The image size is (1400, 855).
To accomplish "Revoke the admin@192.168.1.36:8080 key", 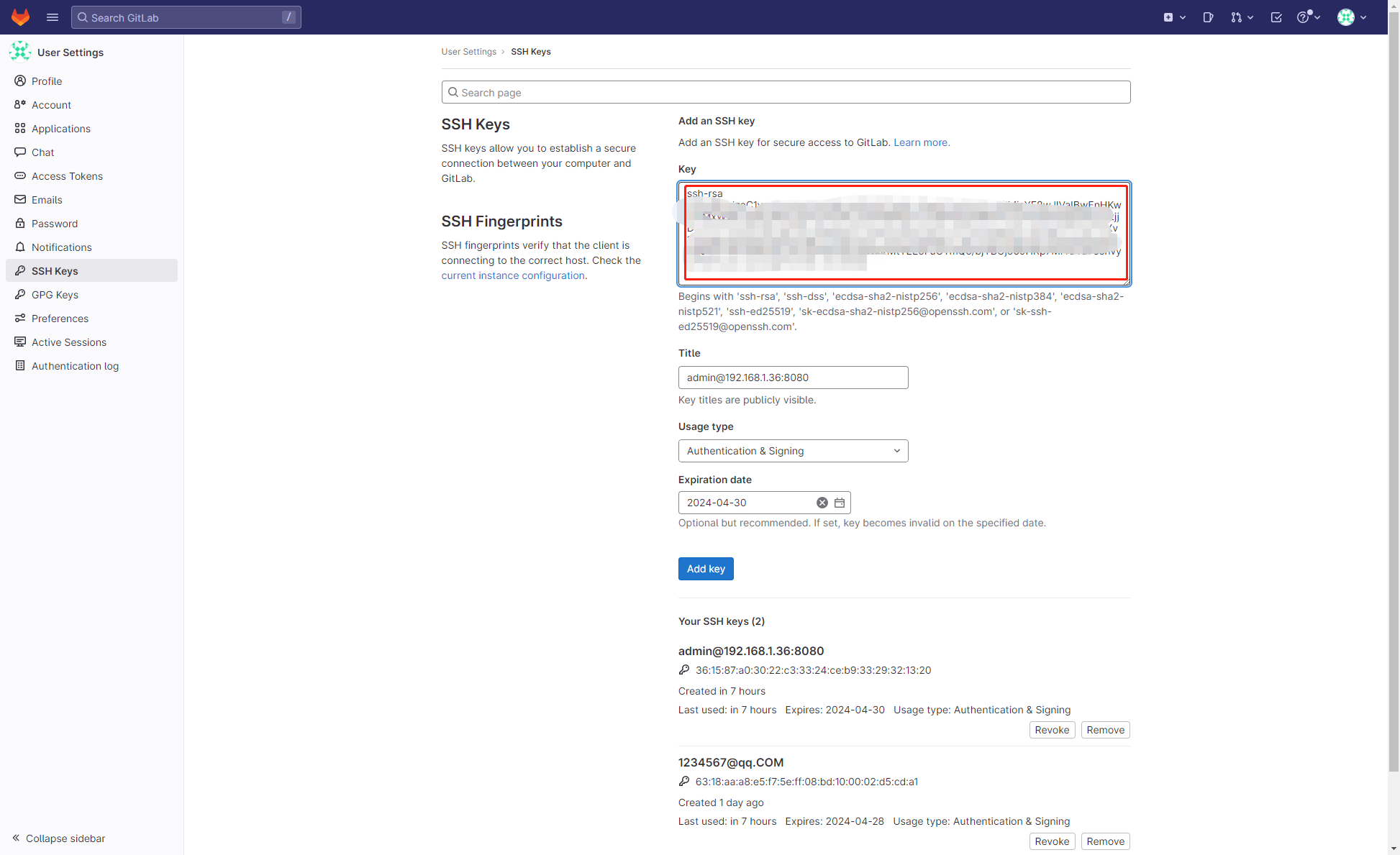I will click(1052, 730).
